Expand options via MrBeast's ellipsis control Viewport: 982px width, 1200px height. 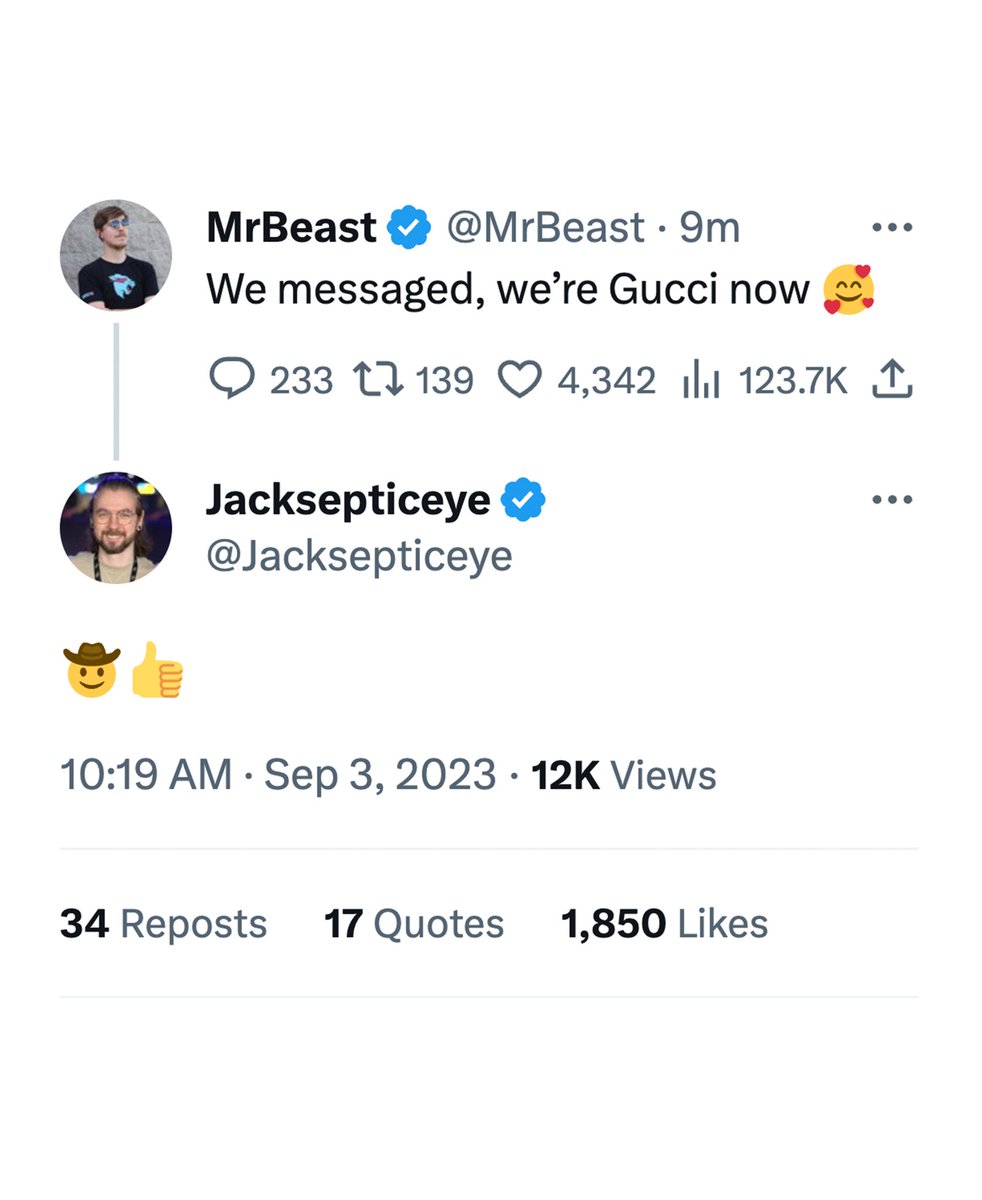click(x=893, y=227)
